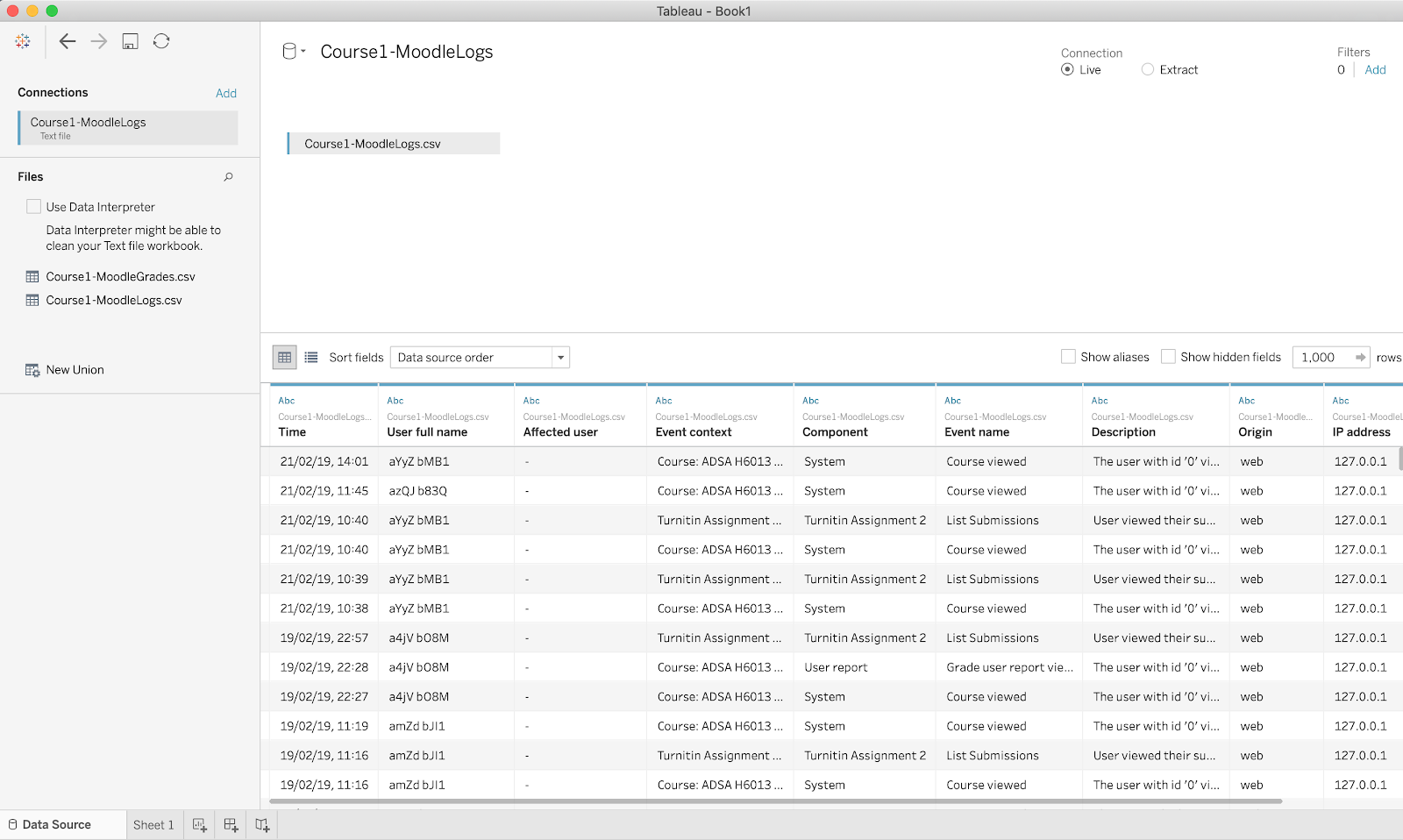The image size is (1403, 840).
Task: Click the horizontal scrollbar of data grid
Action: (775, 801)
